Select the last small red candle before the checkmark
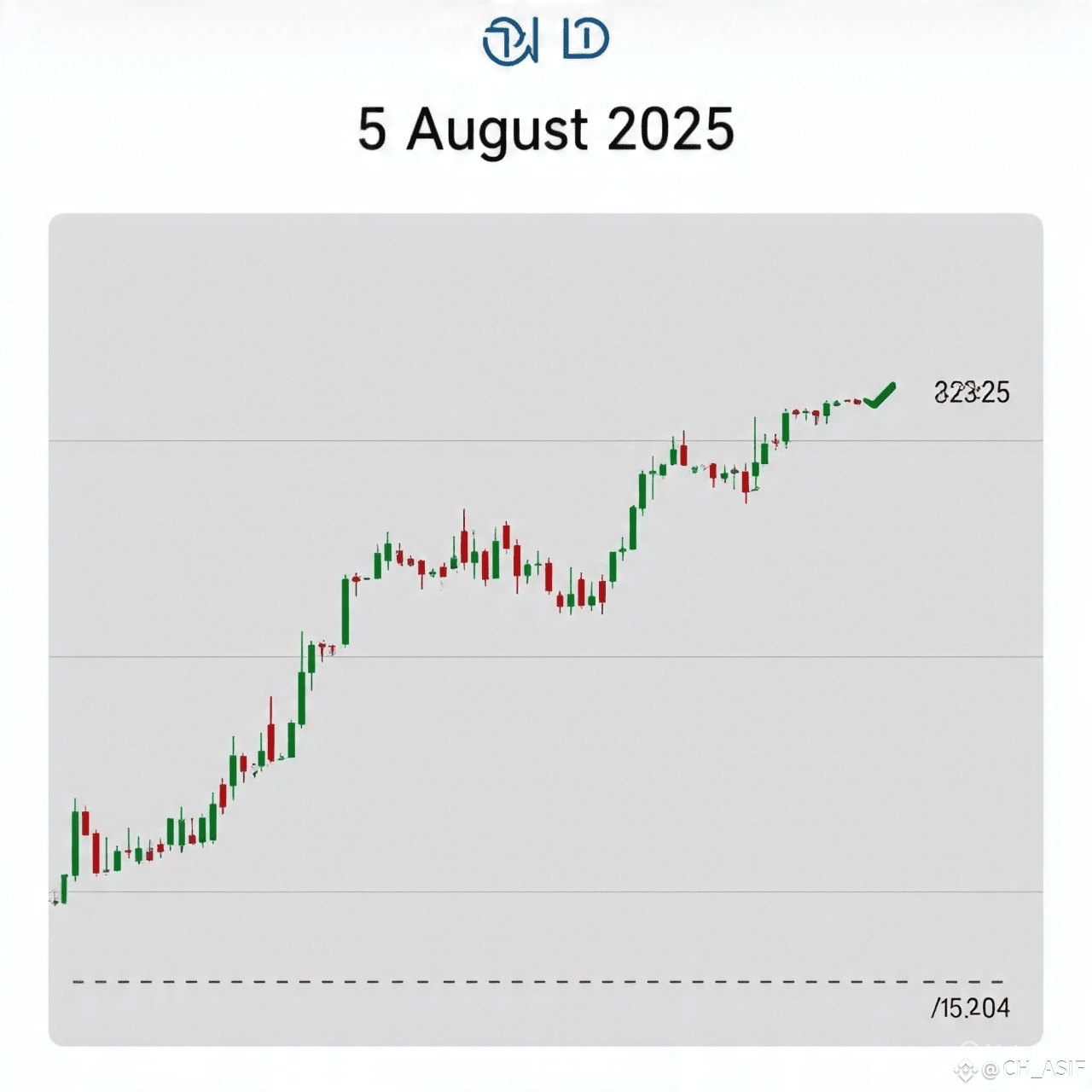Image resolution: width=1092 pixels, height=1092 pixels. [857, 401]
